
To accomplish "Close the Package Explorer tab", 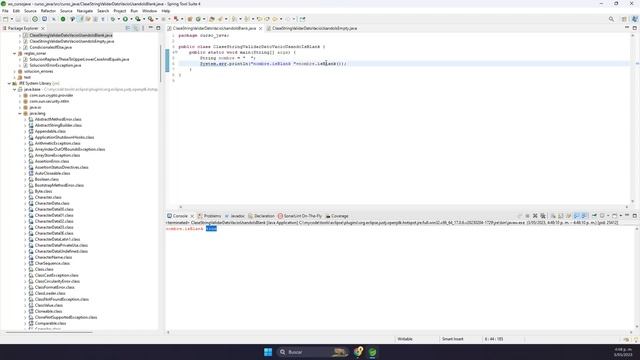I will pyautogui.click(x=43, y=28).
